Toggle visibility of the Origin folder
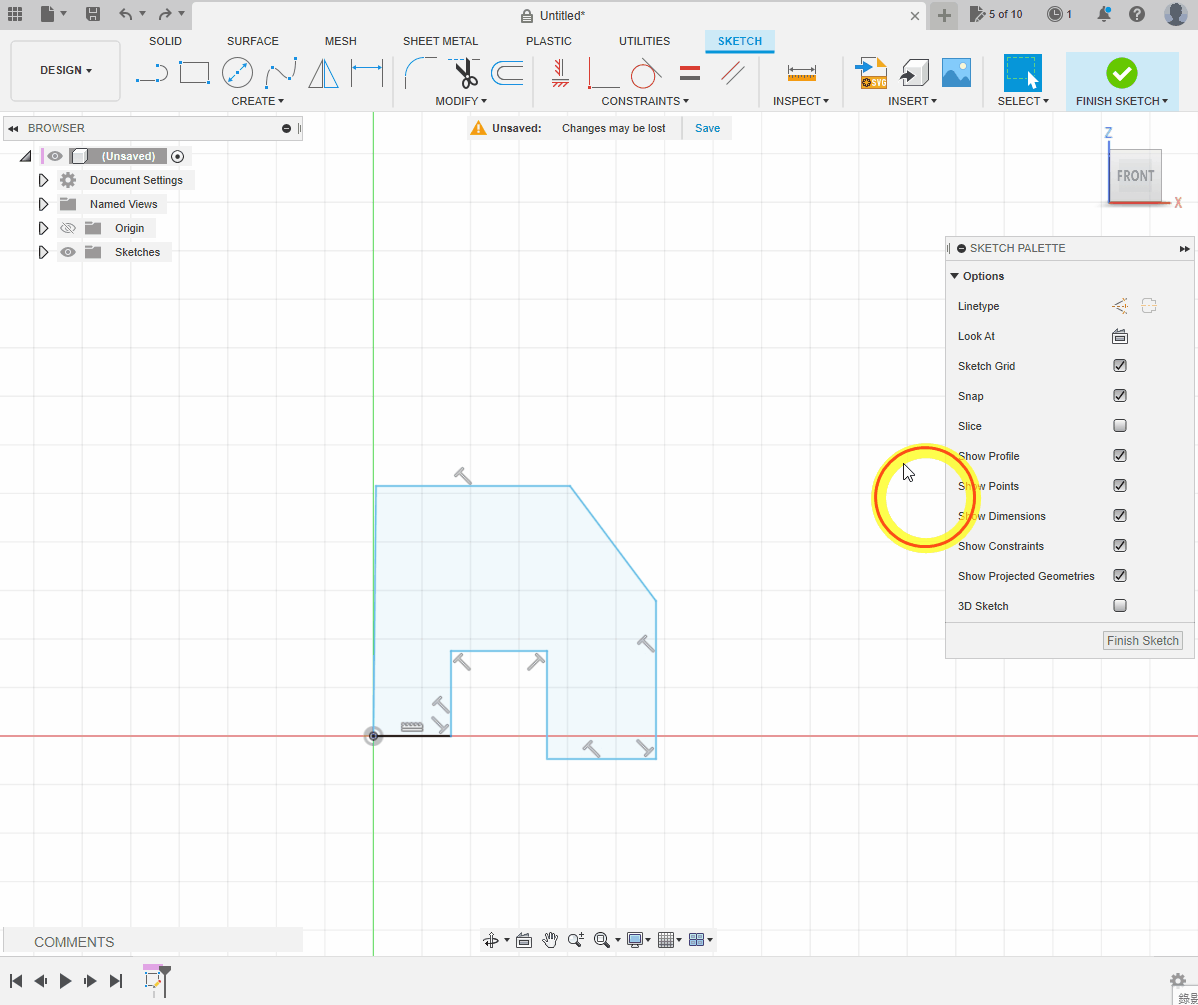Image resolution: width=1198 pixels, height=1005 pixels. (68, 228)
